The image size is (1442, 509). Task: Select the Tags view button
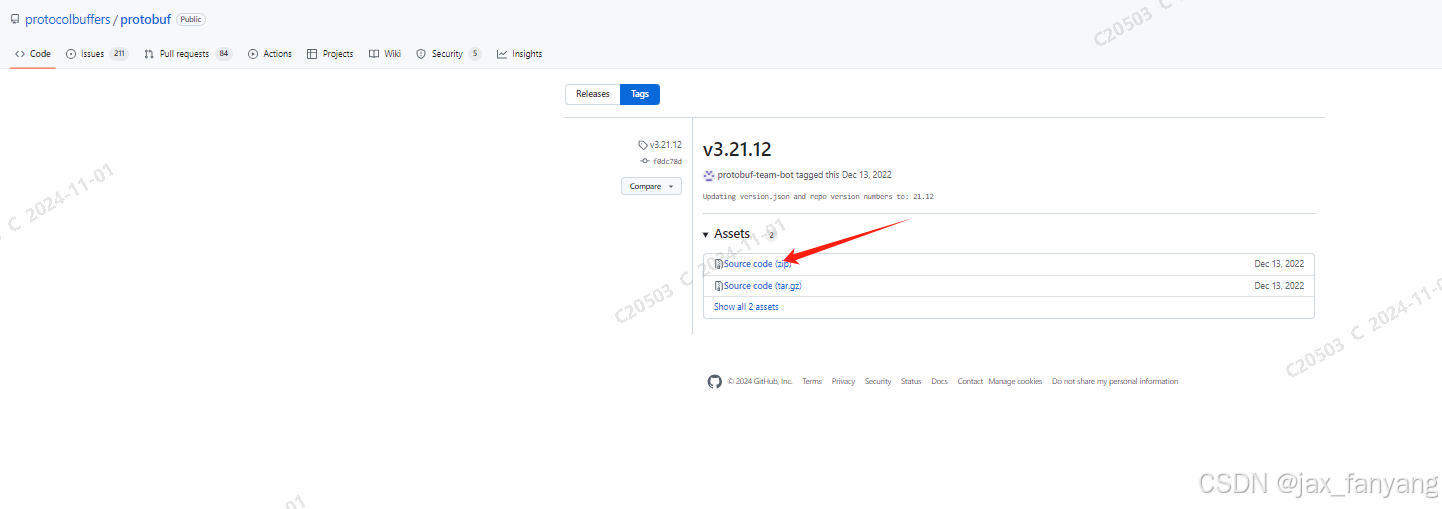(640, 94)
